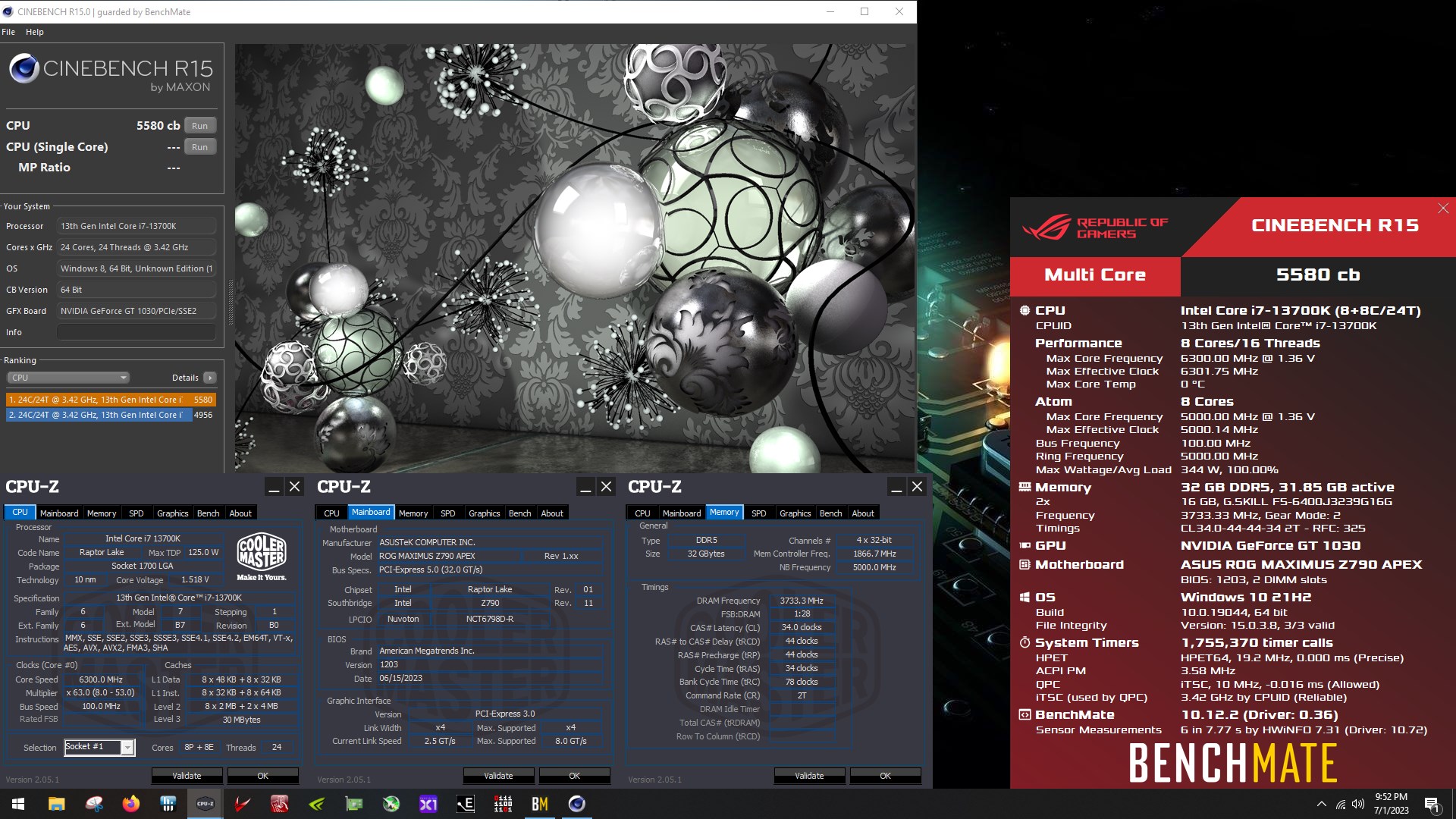This screenshot has height=819, width=1456.
Task: Click Validate in the Mainboard CPU-Z window
Action: (498, 776)
